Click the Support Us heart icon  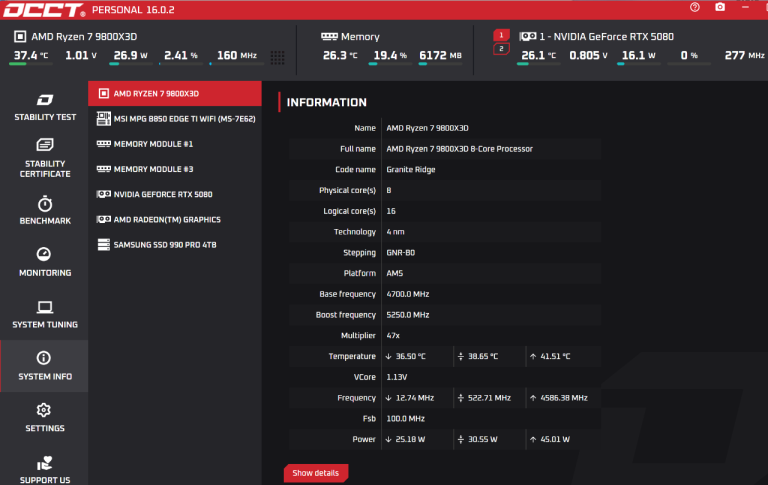click(x=44, y=466)
